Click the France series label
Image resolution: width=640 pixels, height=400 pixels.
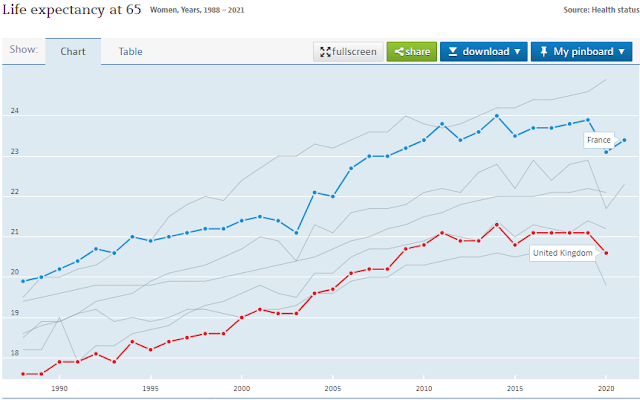click(x=599, y=140)
